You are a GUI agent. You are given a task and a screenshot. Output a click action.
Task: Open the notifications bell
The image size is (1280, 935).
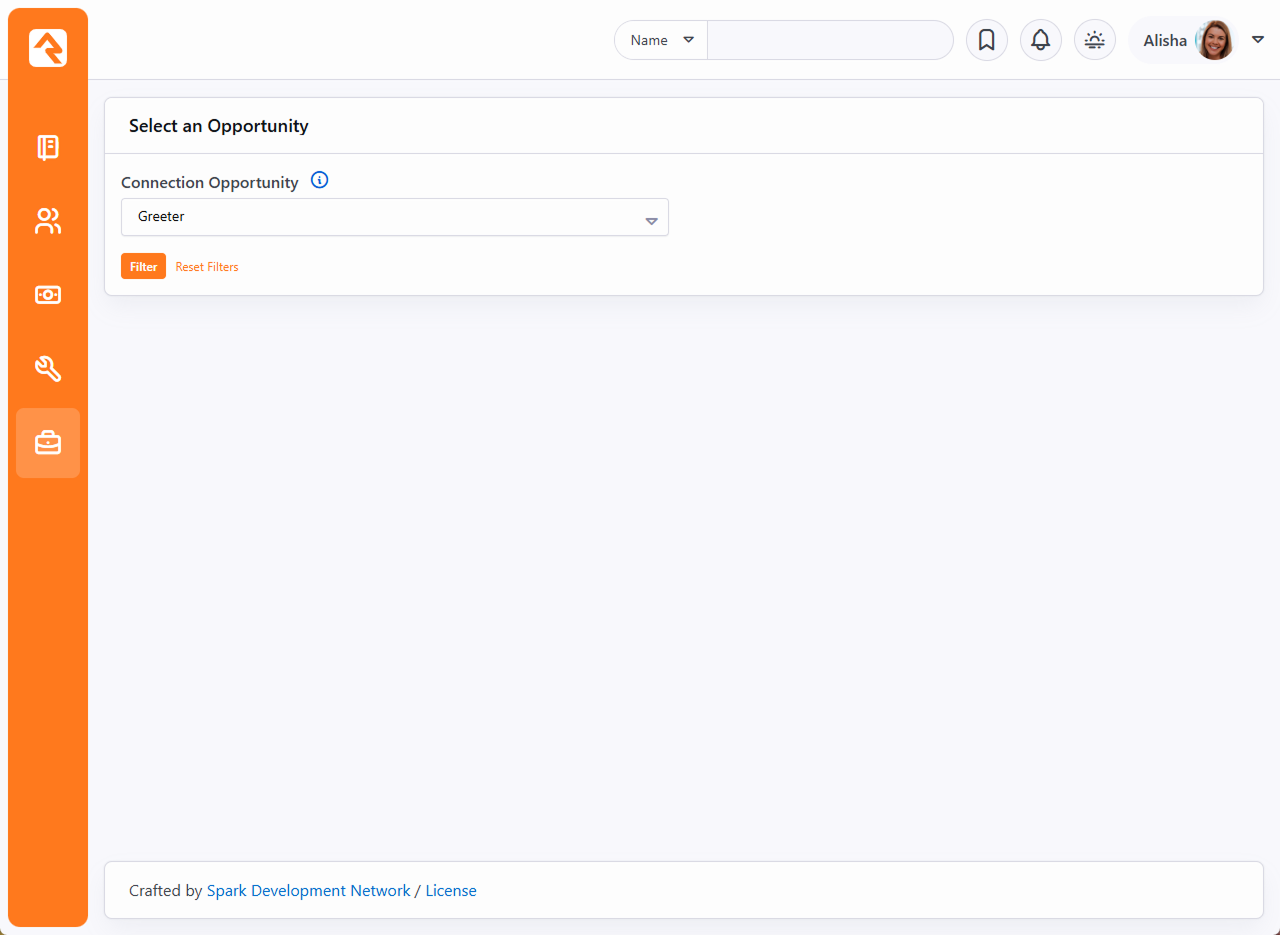[x=1040, y=40]
